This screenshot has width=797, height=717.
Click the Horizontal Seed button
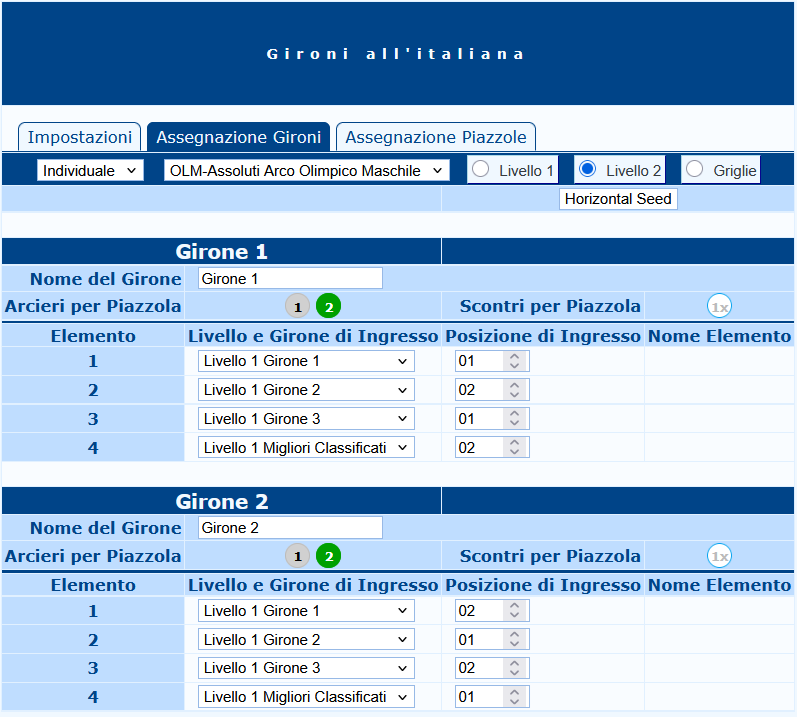[618, 199]
